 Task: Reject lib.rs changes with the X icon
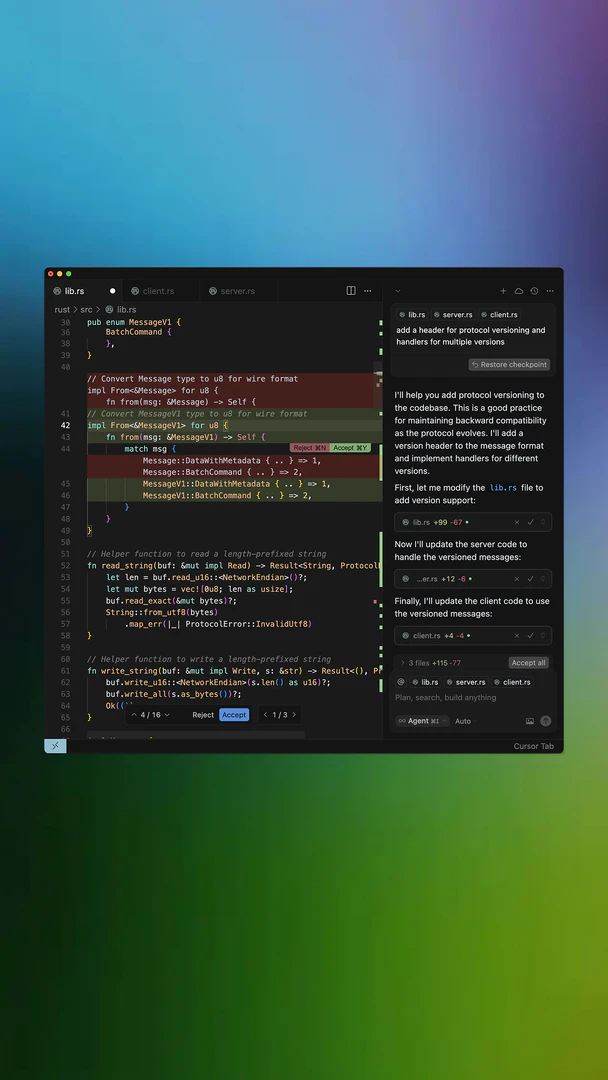517,522
